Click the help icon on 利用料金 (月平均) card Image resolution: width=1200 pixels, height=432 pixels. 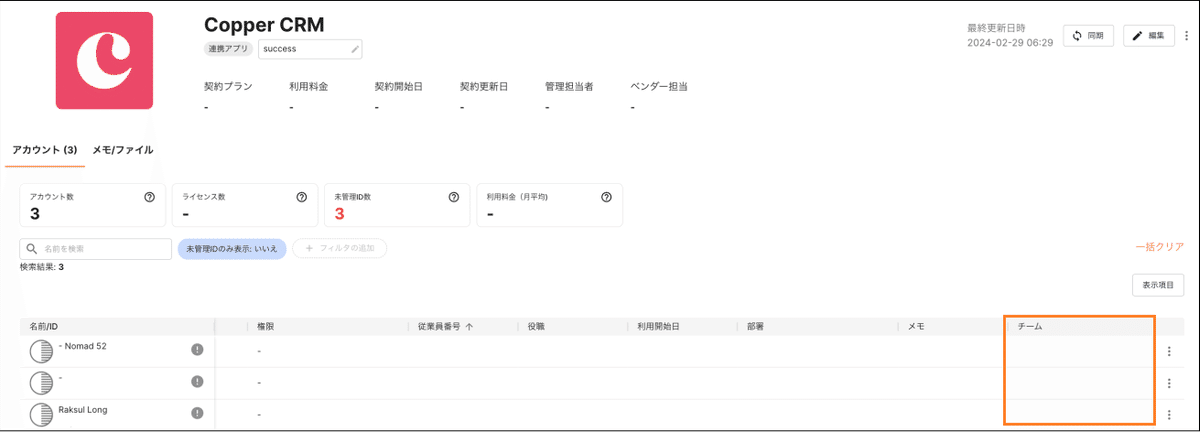606,197
